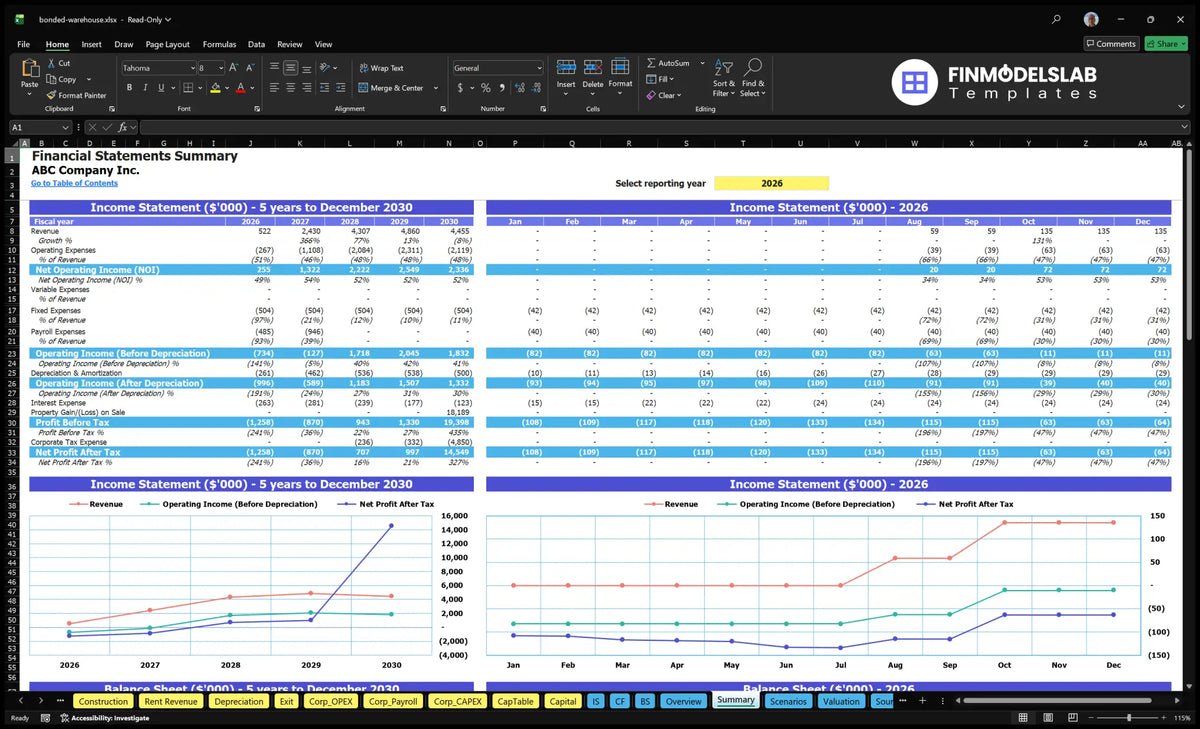
Task: Click the Borders icon
Action: (x=188, y=88)
